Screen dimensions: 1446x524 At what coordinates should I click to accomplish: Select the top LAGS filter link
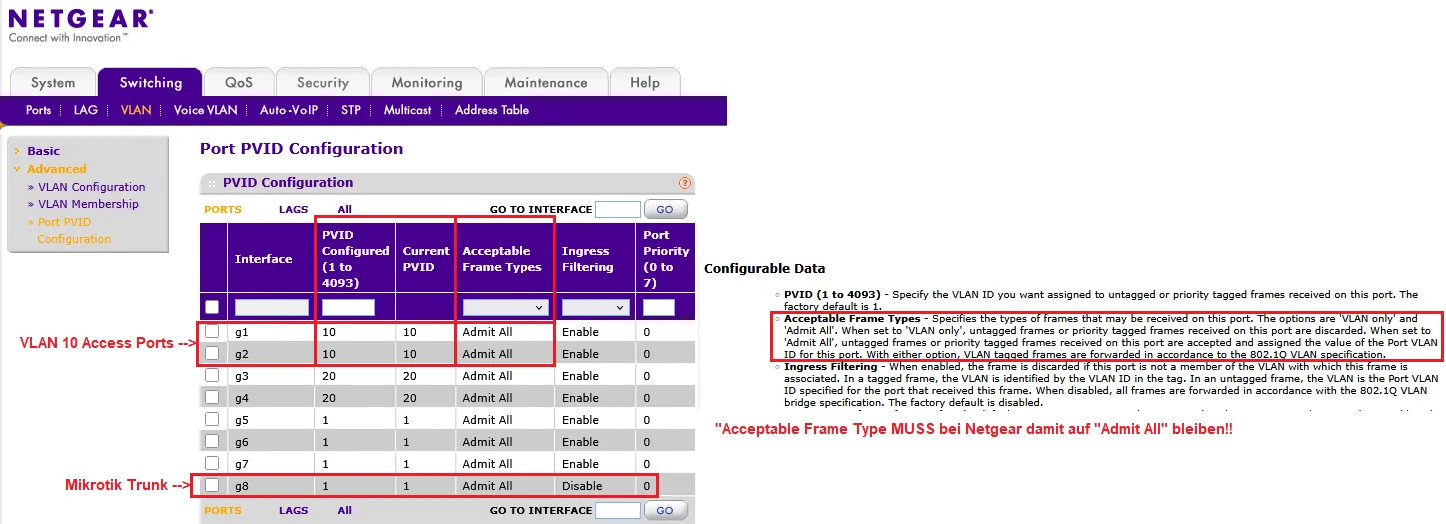click(x=294, y=210)
